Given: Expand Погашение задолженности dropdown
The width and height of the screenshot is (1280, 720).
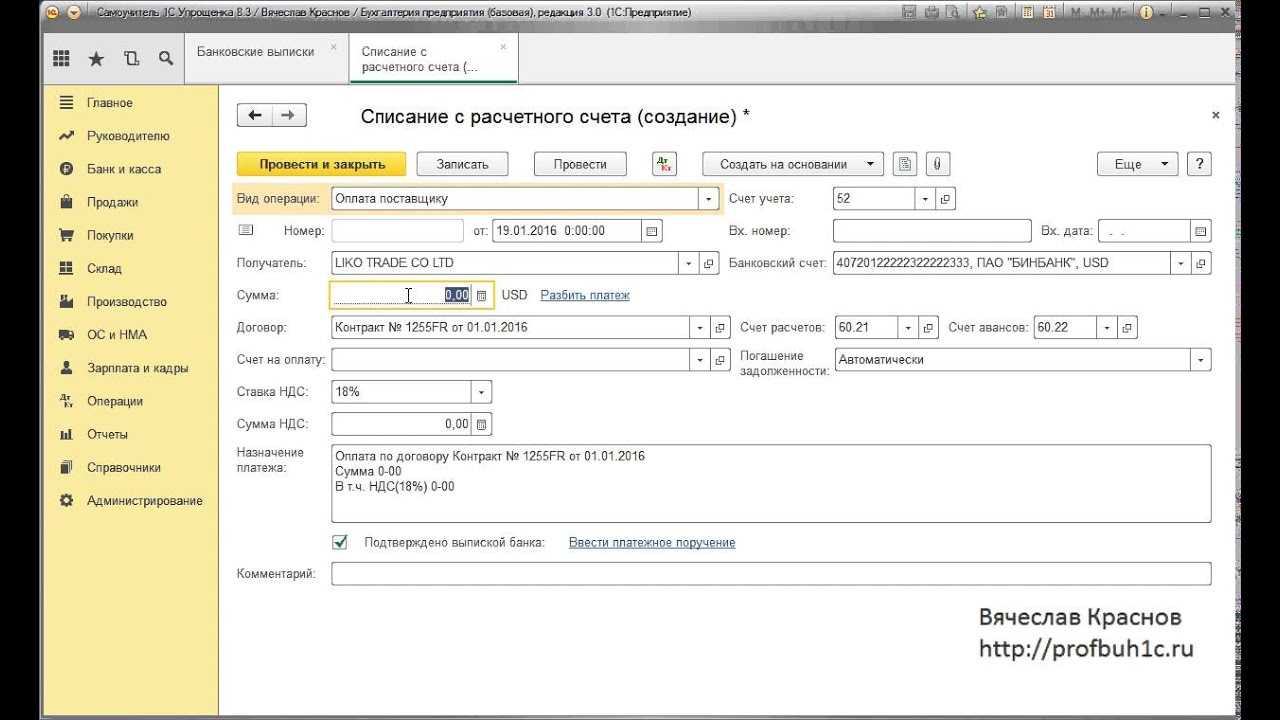Looking at the screenshot, I should pos(1201,359).
